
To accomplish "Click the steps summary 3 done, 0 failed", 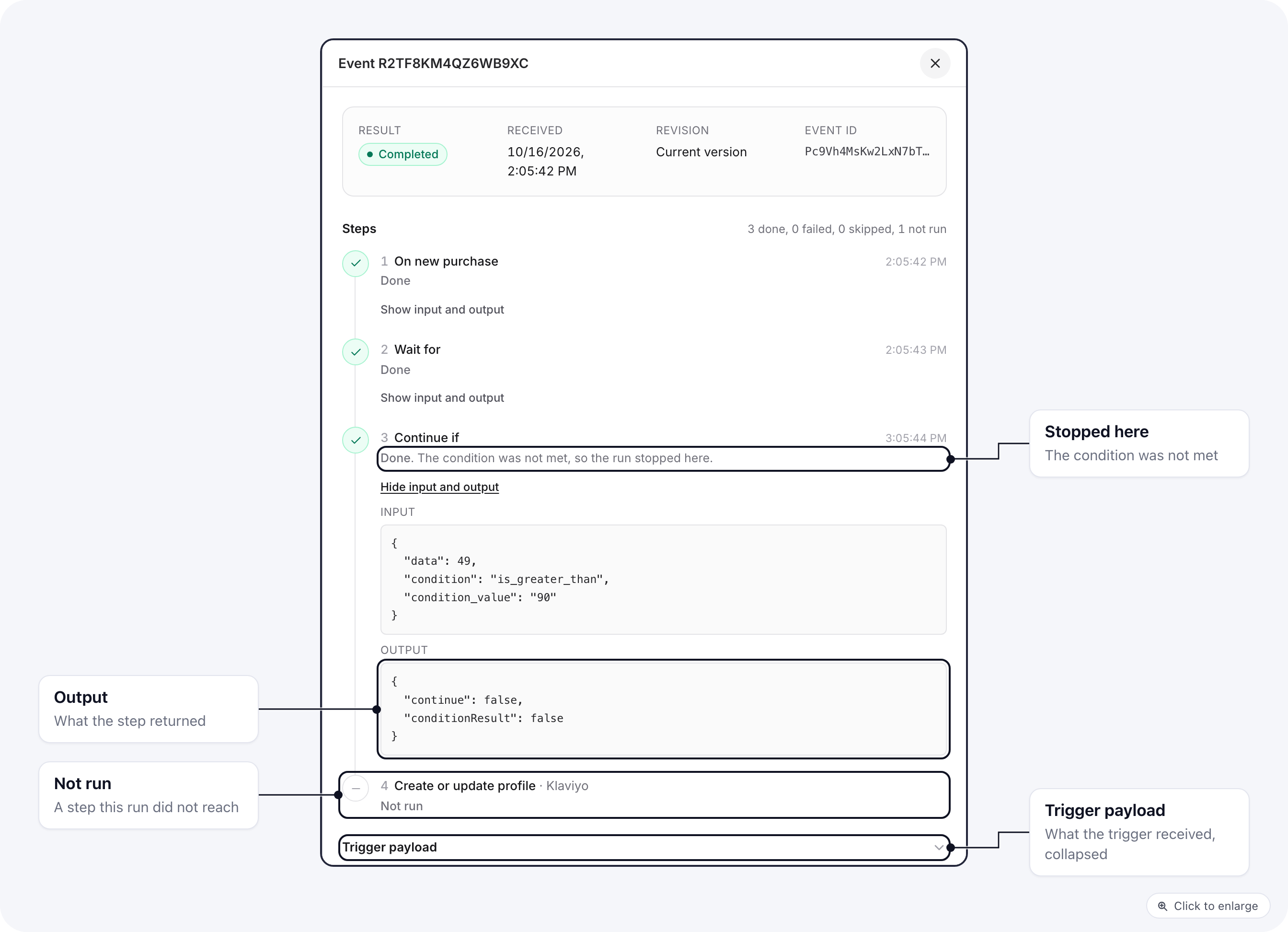I will pos(847,229).
